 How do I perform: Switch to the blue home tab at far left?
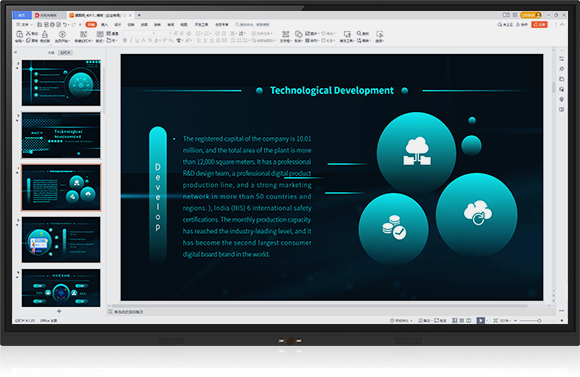[x=22, y=15]
